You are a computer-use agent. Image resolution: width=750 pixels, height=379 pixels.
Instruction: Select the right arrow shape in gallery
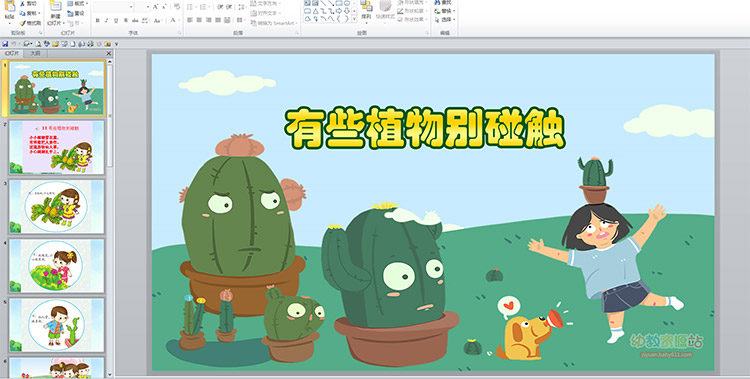pos(339,11)
